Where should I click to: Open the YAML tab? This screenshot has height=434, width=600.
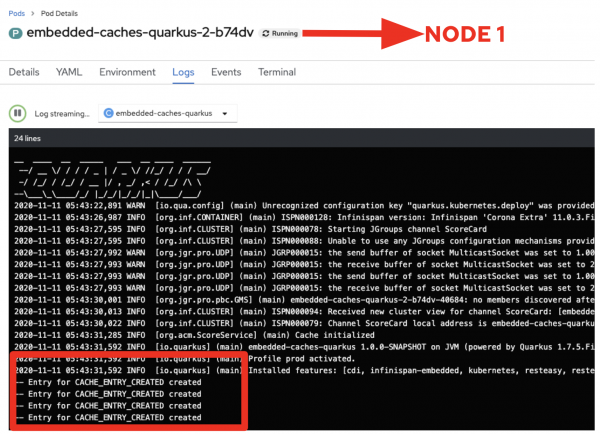coord(70,73)
